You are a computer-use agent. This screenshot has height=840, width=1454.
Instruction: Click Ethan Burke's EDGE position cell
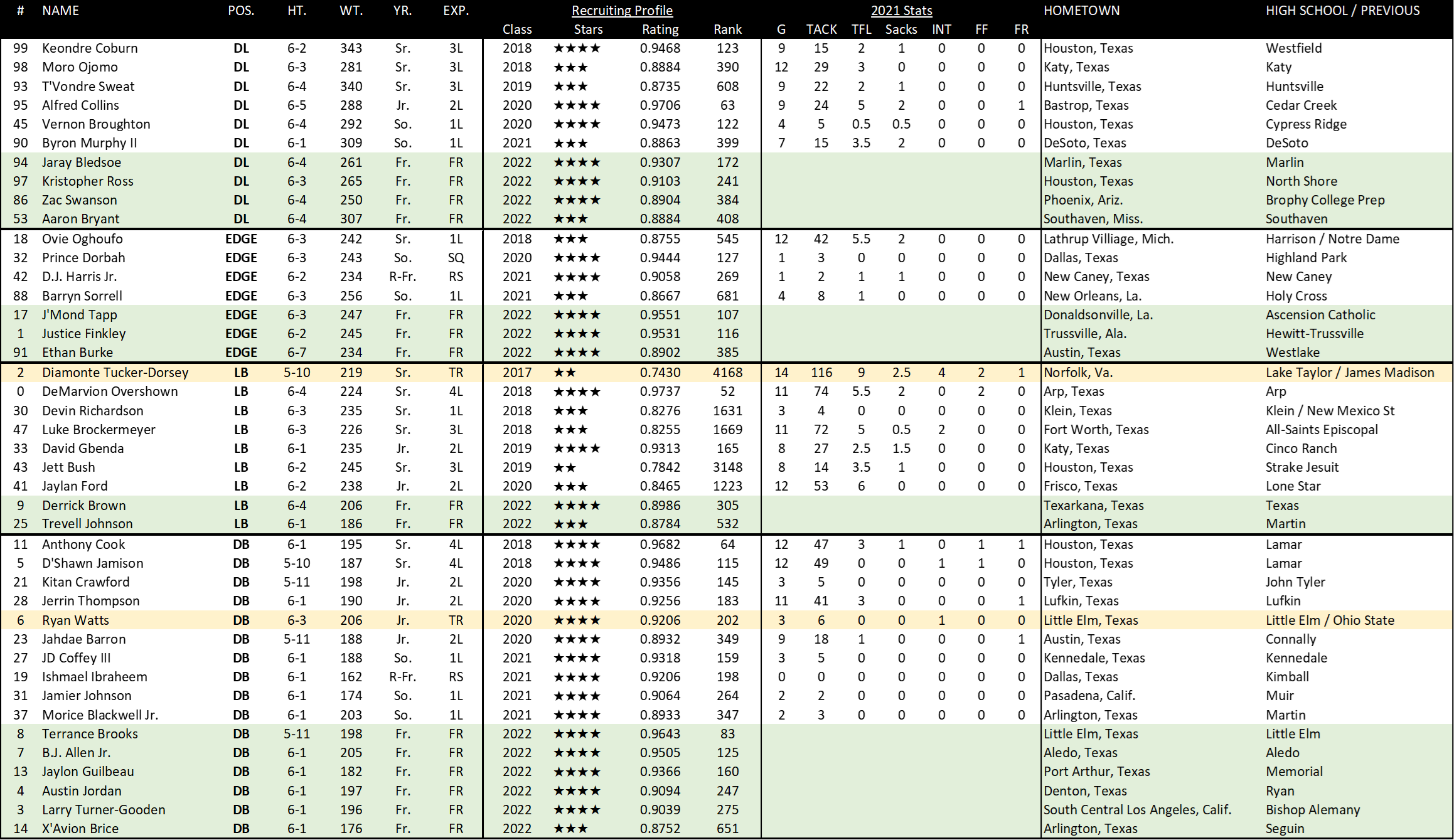tap(241, 353)
